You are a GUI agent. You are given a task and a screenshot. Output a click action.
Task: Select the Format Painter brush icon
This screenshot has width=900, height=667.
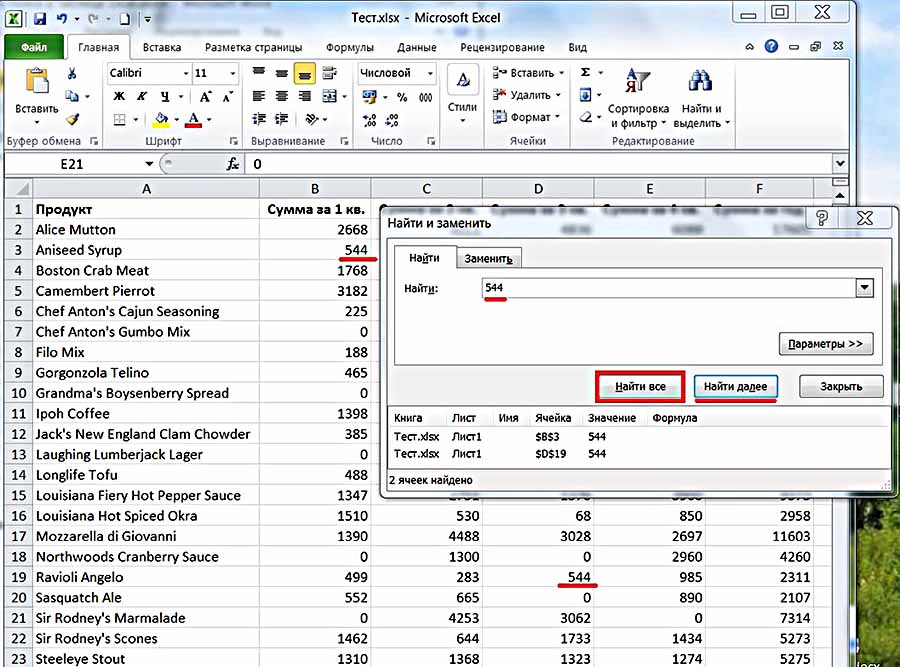point(72,118)
